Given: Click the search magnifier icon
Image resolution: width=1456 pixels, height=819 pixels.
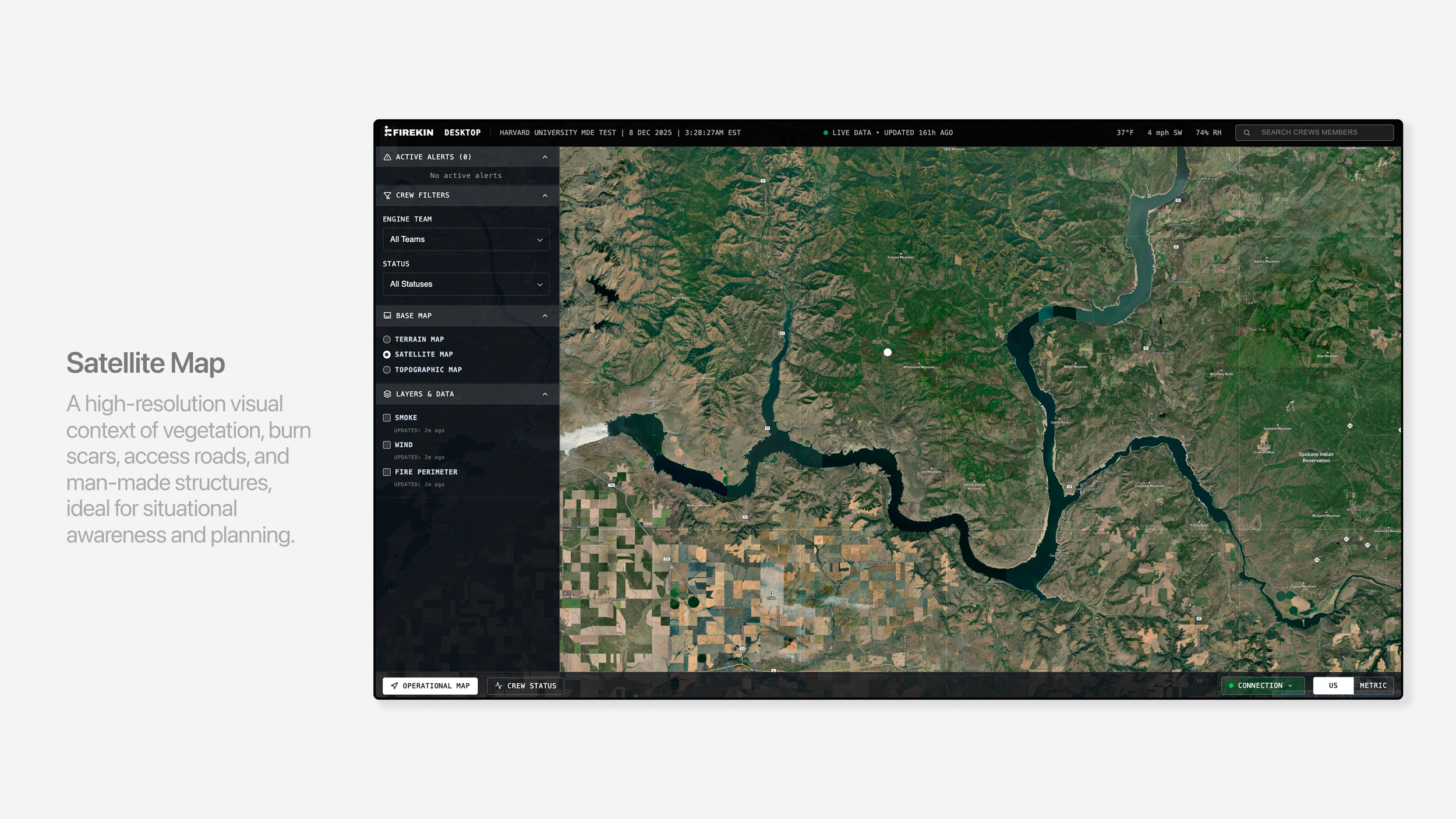Looking at the screenshot, I should pyautogui.click(x=1246, y=132).
